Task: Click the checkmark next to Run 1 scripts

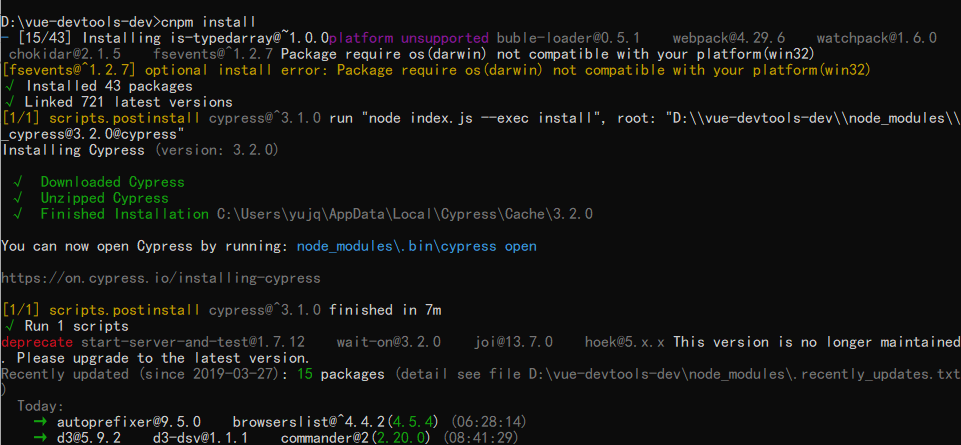Action: (x=7, y=326)
